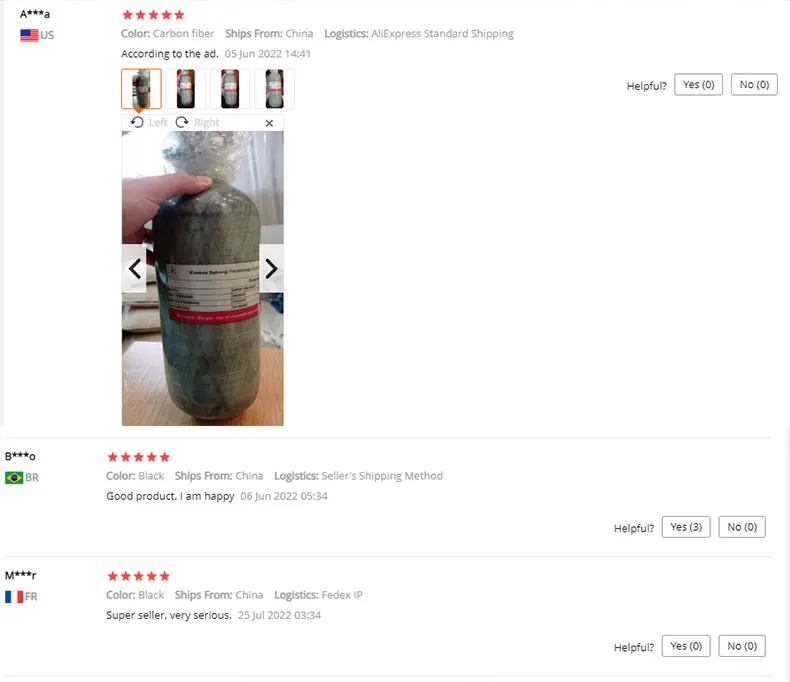Mark A***a's review as not helpful

pos(754,85)
